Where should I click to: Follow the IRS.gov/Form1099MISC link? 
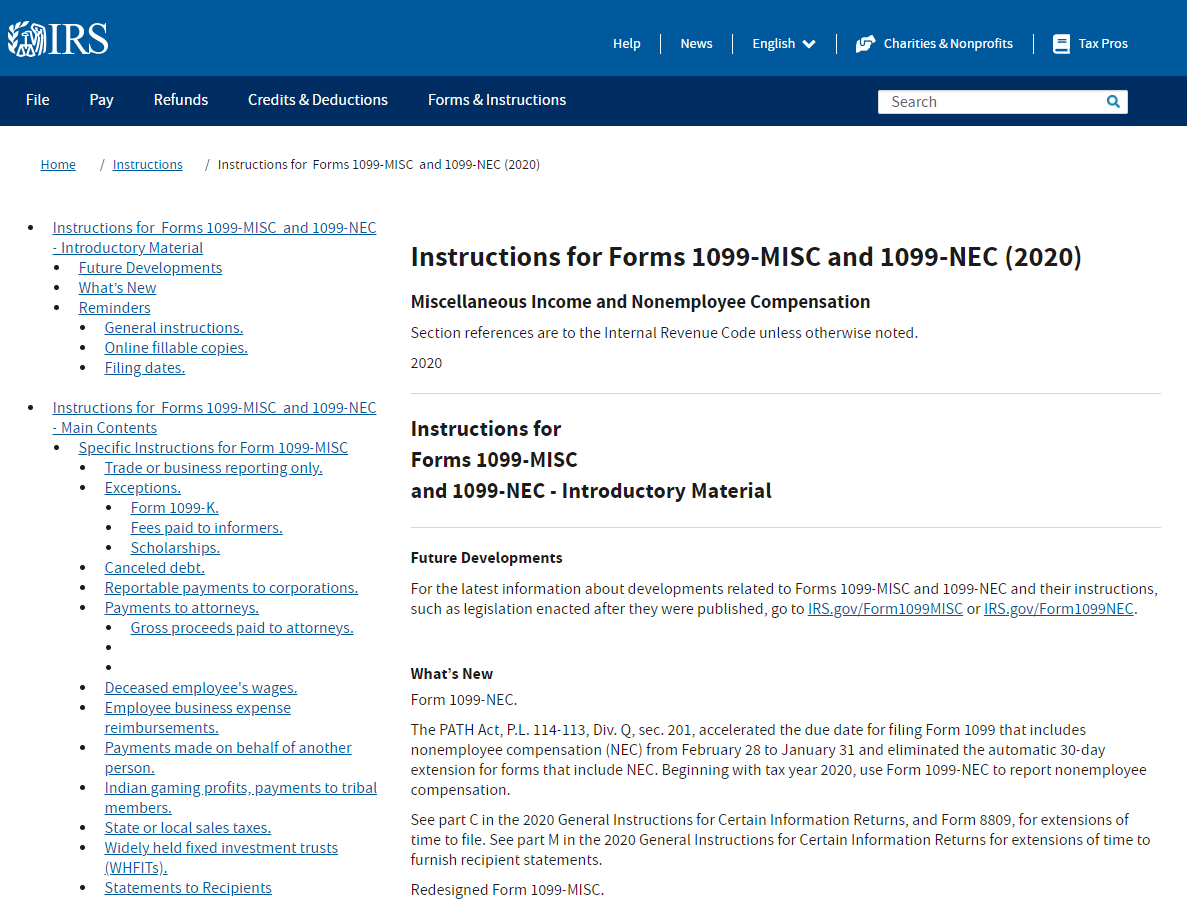point(885,609)
